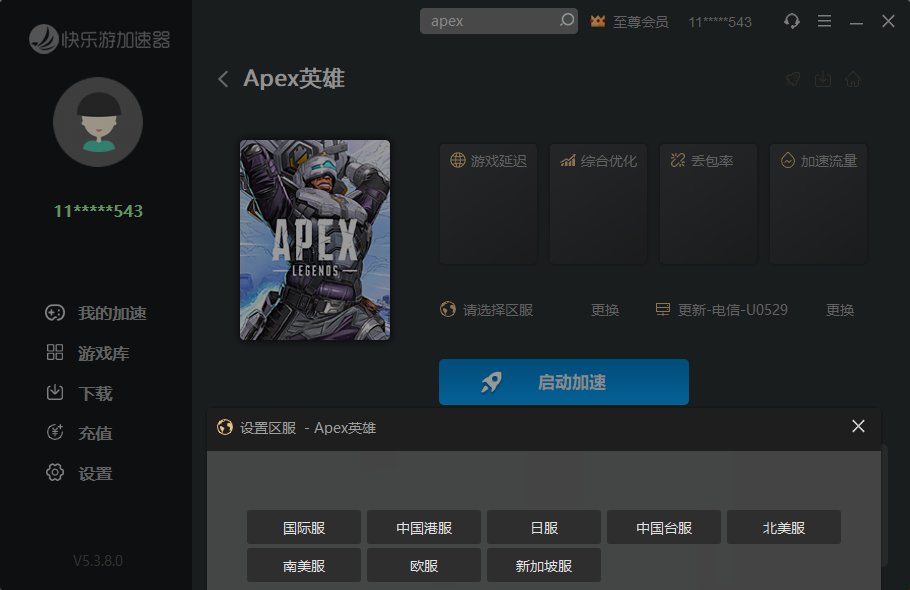This screenshot has height=590, width=910.
Task: Open customer service headset icon
Action: click(792, 21)
